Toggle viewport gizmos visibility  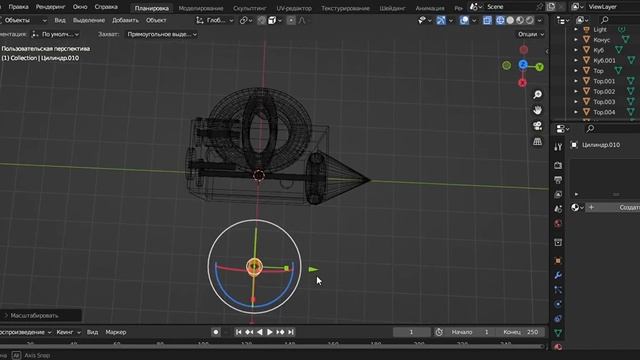pos(441,20)
